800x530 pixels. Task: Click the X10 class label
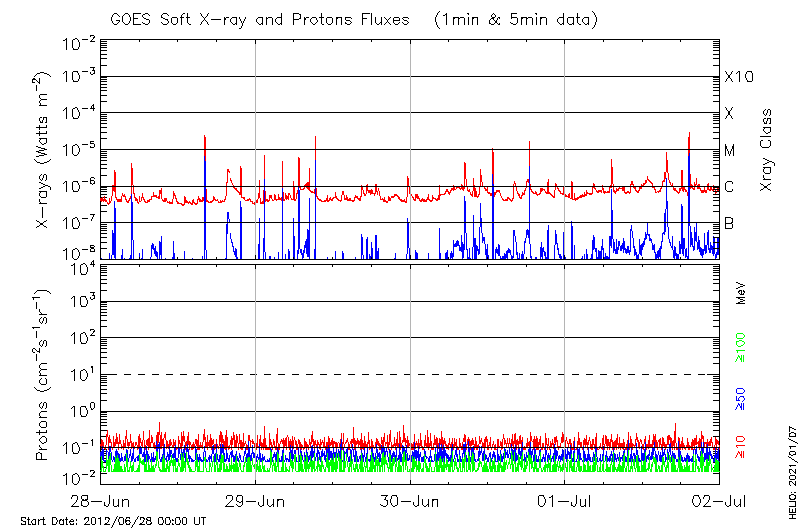coord(736,77)
